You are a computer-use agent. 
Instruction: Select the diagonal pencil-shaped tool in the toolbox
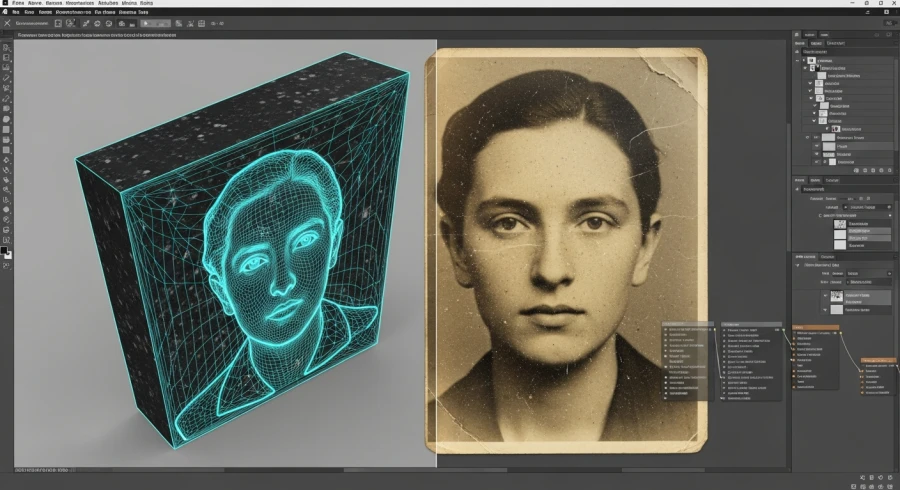[6, 78]
